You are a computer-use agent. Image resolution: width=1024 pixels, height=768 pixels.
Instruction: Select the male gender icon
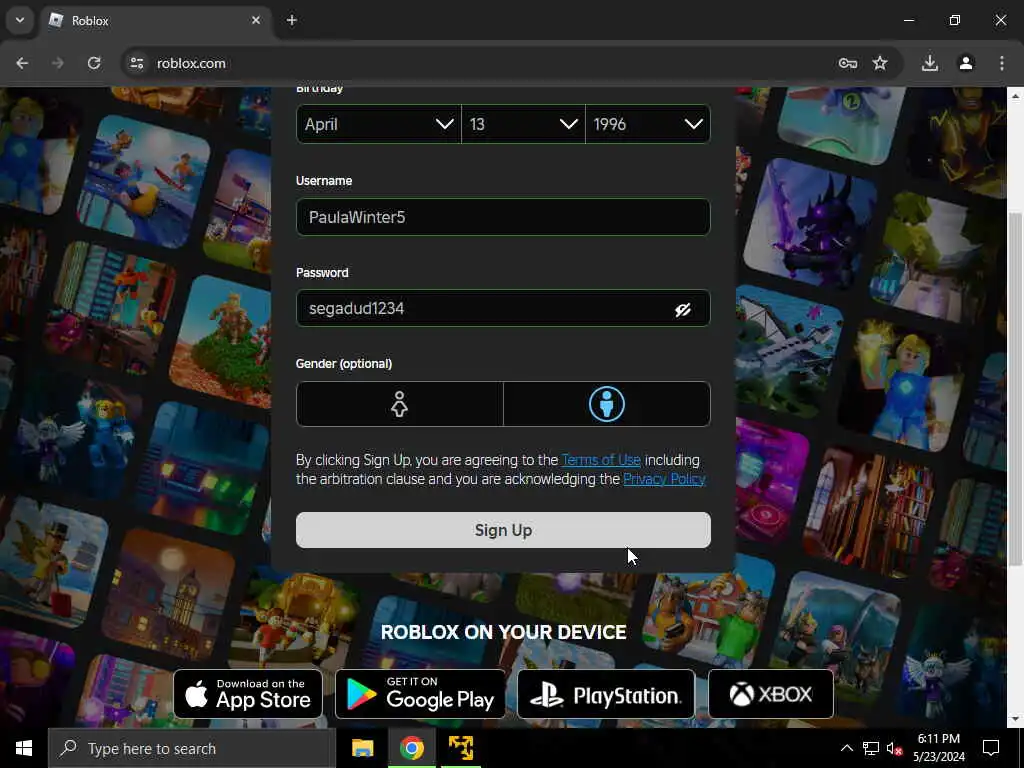pyautogui.click(x=607, y=404)
